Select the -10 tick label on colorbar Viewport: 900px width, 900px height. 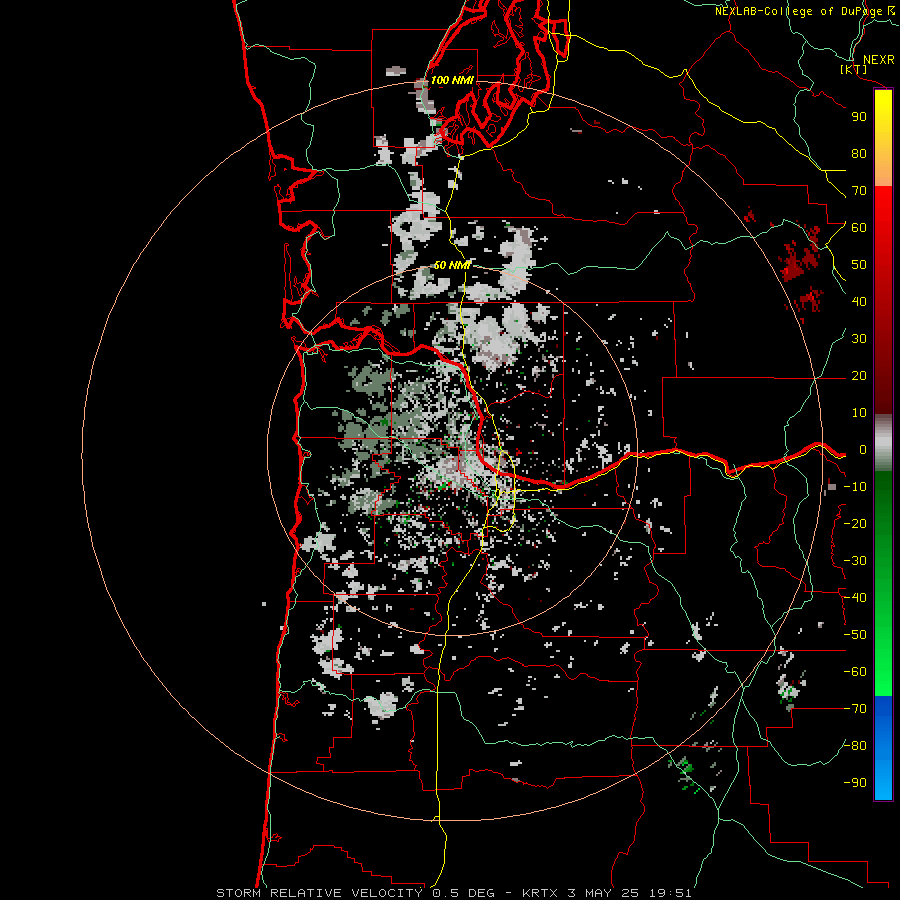coord(855,487)
